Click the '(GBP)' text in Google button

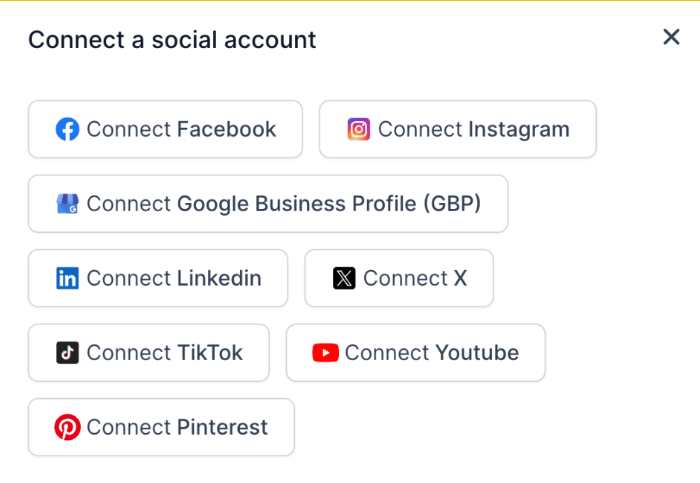point(451,204)
